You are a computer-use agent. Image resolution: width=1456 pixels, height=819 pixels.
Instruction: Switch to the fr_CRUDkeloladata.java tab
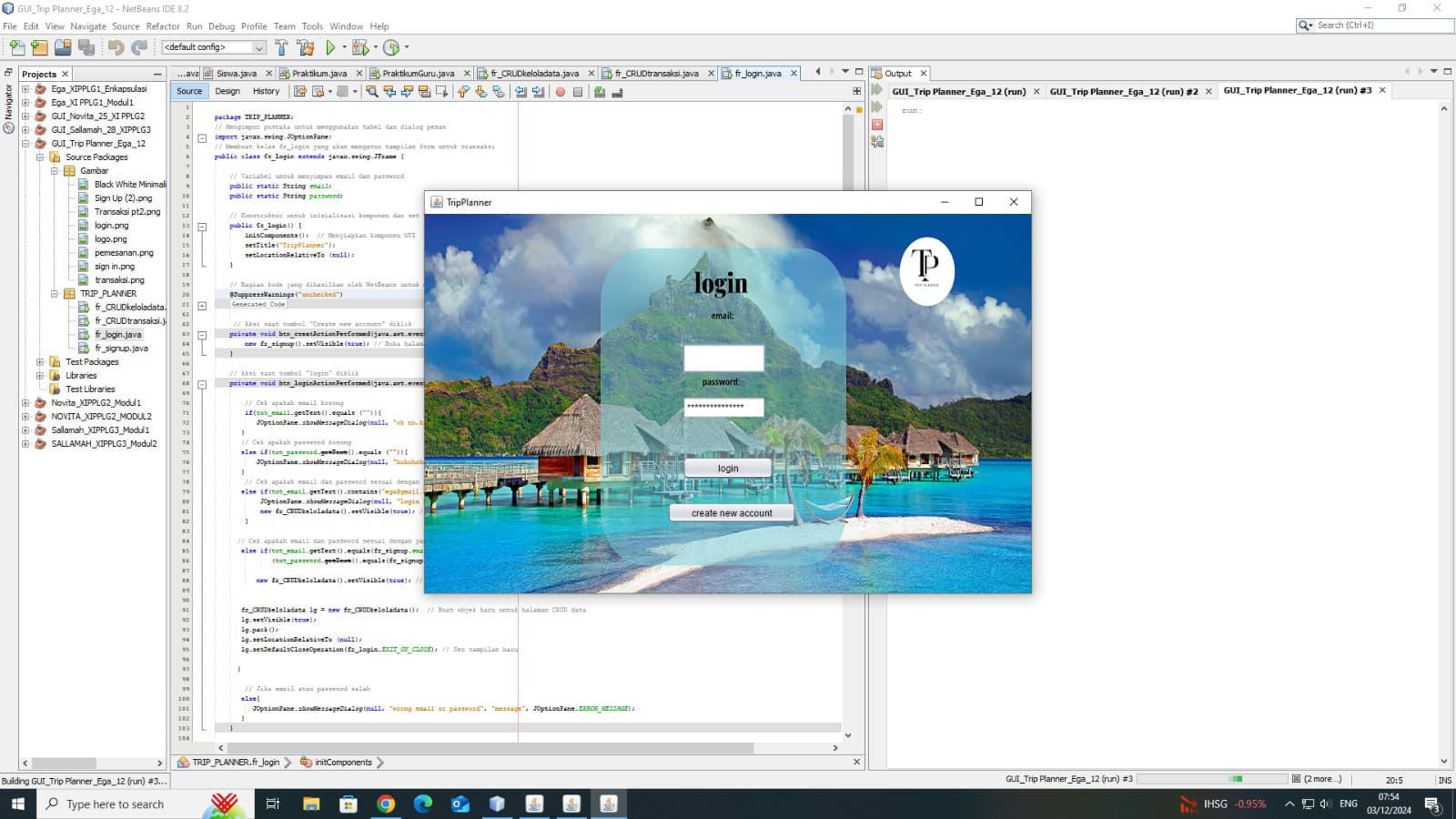click(534, 74)
